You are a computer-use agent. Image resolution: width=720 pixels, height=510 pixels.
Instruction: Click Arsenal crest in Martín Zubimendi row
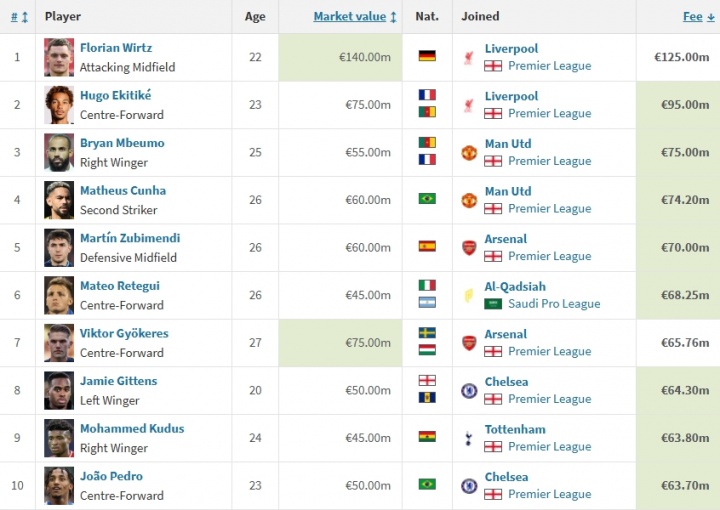tap(468, 247)
